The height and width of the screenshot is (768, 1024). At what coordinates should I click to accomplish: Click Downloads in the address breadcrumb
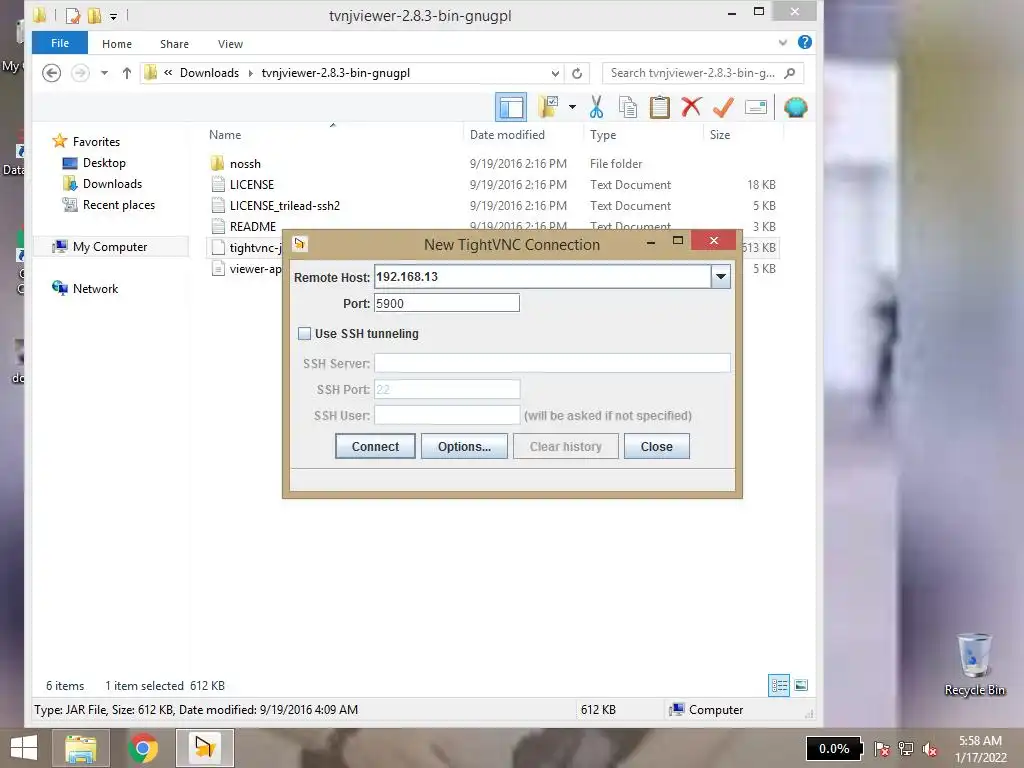pos(210,73)
